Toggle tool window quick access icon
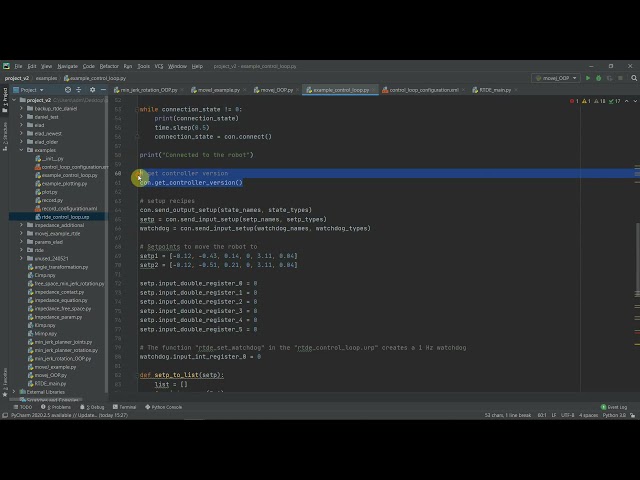This screenshot has height=480, width=640. pyautogui.click(x=5, y=416)
